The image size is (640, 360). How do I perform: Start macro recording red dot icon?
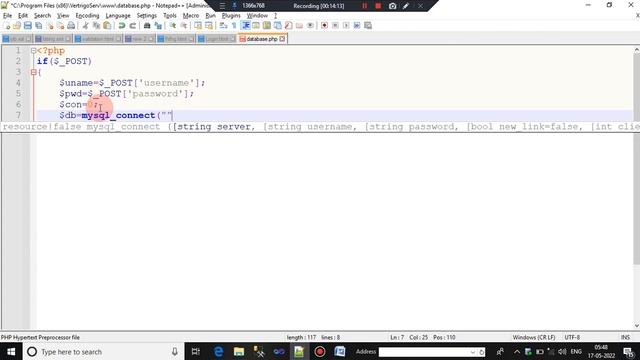[324, 25]
